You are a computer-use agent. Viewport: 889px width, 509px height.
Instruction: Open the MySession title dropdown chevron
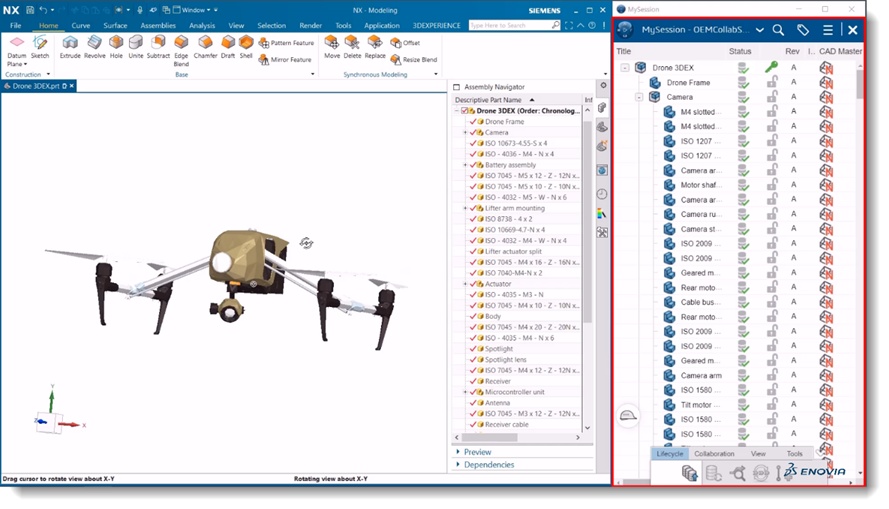pyautogui.click(x=760, y=30)
